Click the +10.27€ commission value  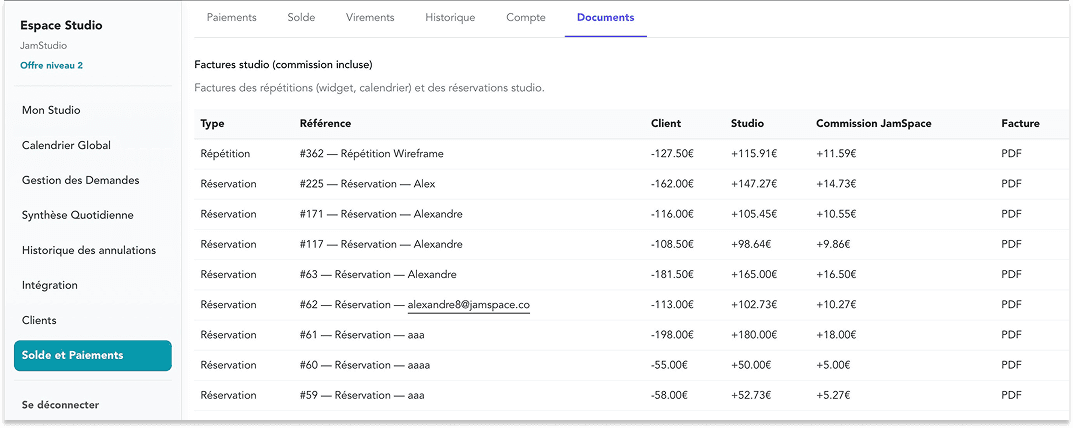(x=836, y=305)
